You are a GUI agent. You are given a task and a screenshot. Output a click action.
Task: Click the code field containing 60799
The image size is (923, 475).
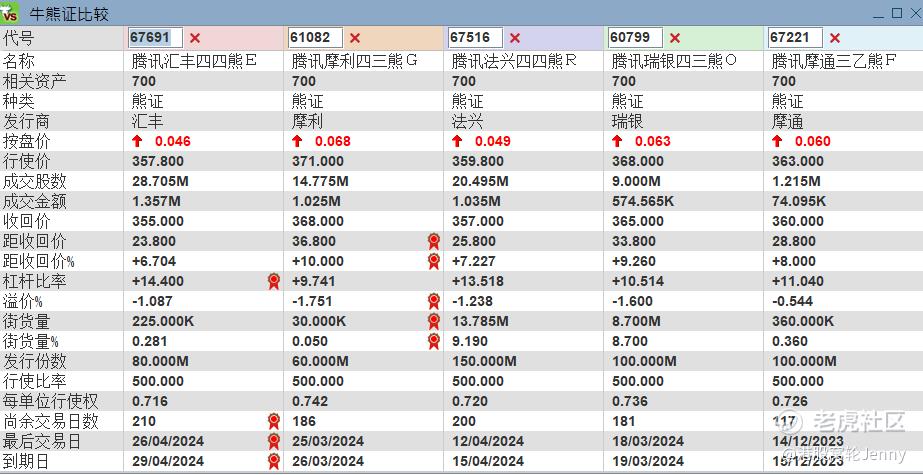(x=636, y=38)
